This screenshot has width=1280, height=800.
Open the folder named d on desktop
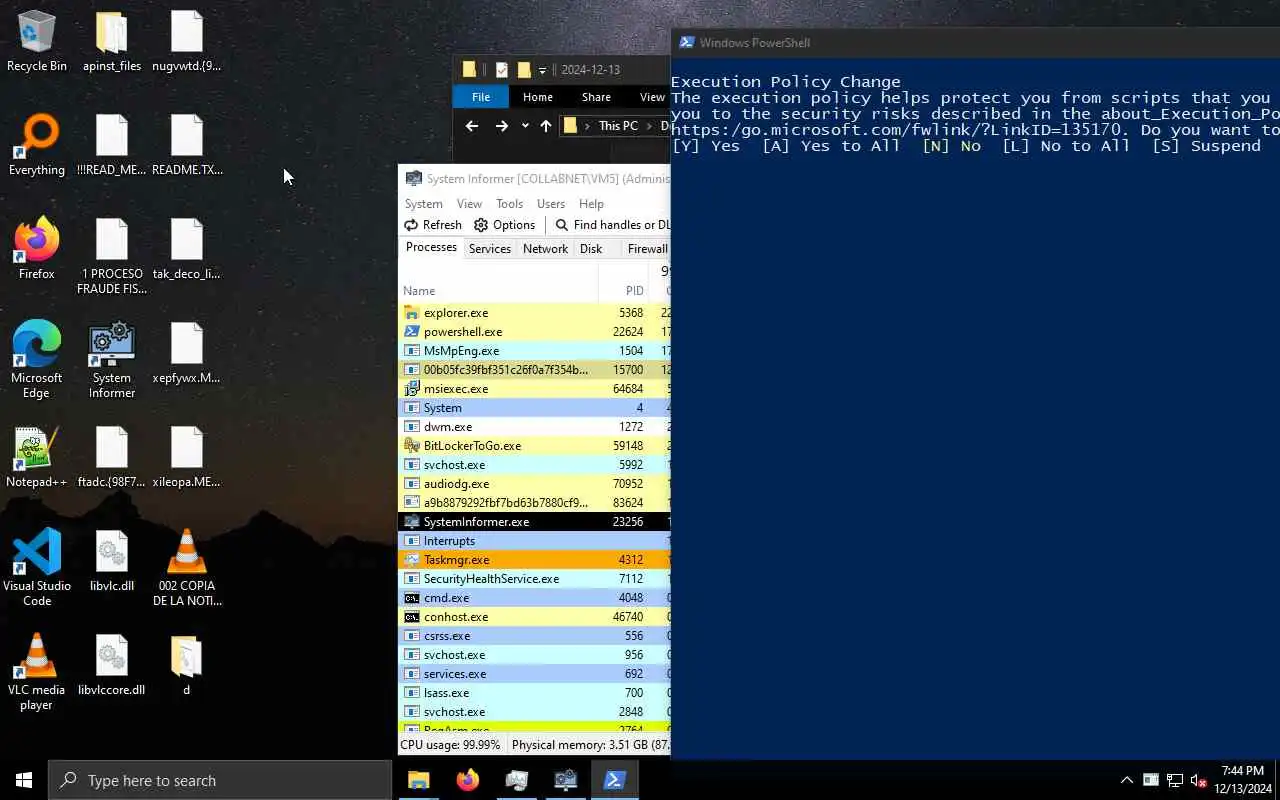coord(187,666)
